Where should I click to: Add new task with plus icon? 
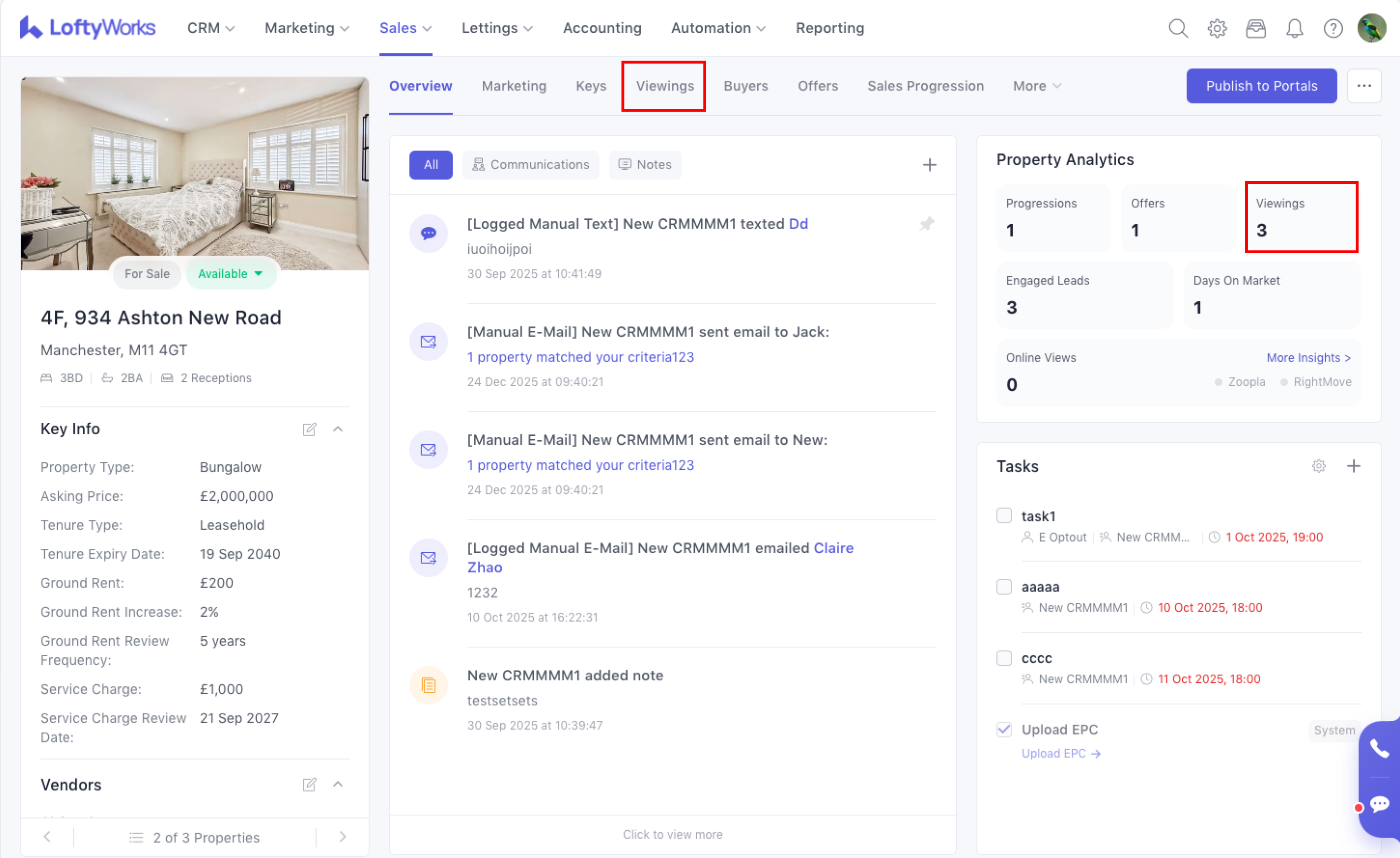1354,466
